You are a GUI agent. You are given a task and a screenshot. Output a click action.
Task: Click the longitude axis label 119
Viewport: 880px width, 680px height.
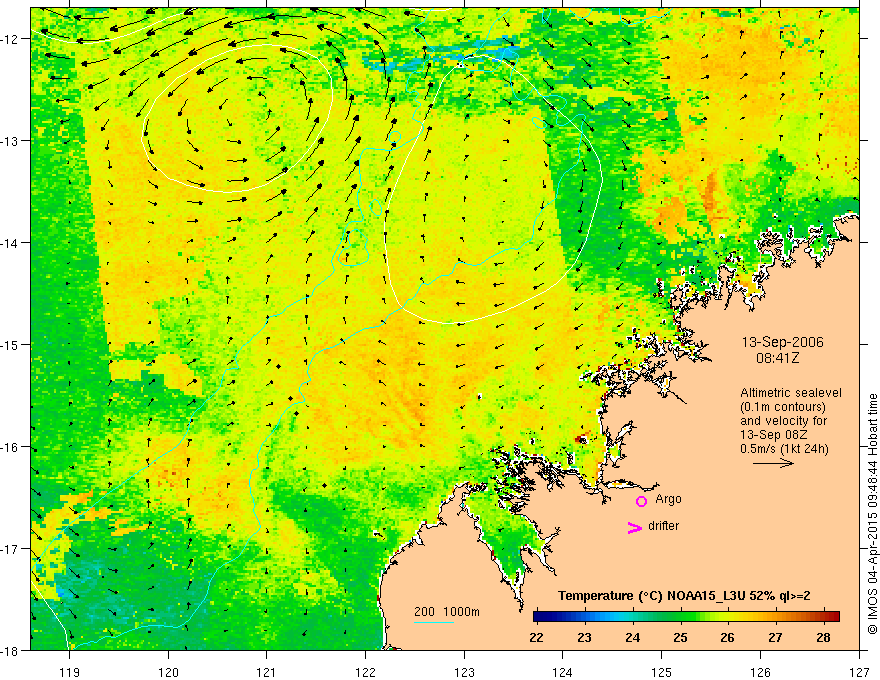pos(70,672)
